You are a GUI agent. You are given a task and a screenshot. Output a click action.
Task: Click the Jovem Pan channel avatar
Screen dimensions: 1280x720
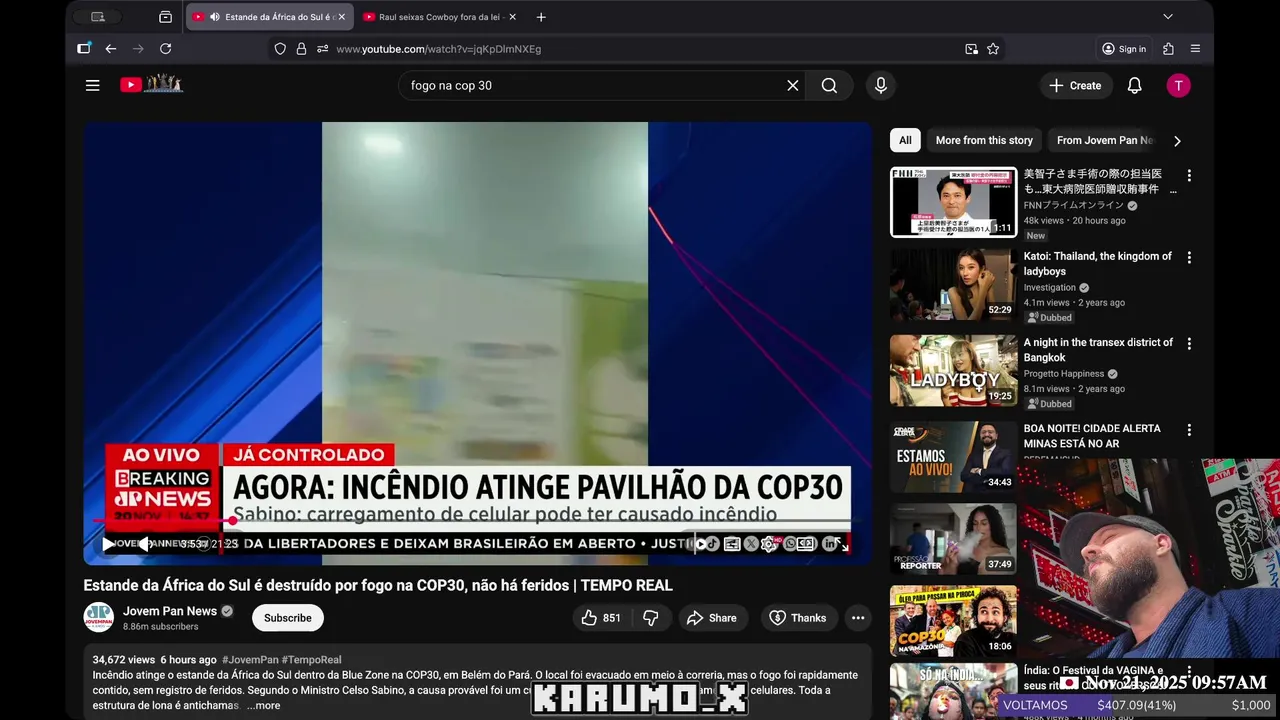pyautogui.click(x=99, y=618)
